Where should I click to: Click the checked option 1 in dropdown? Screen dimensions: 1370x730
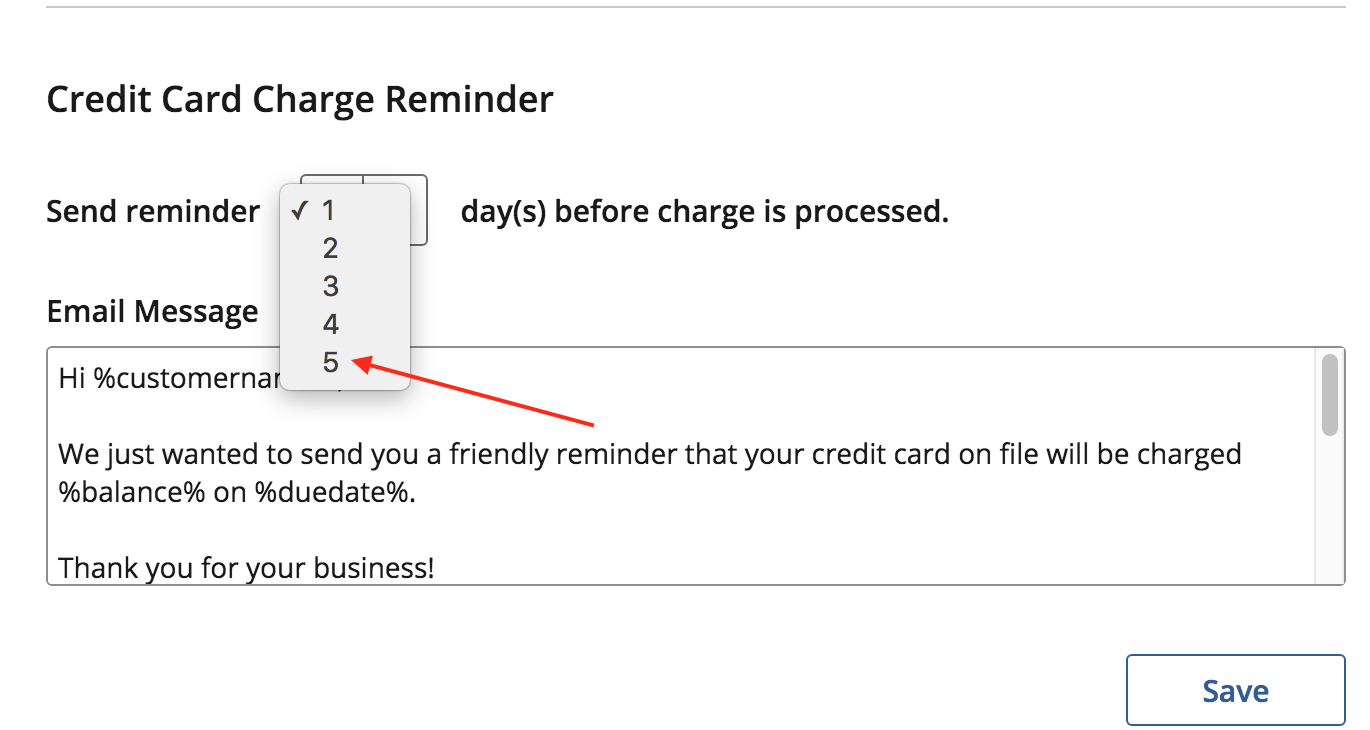click(x=329, y=210)
